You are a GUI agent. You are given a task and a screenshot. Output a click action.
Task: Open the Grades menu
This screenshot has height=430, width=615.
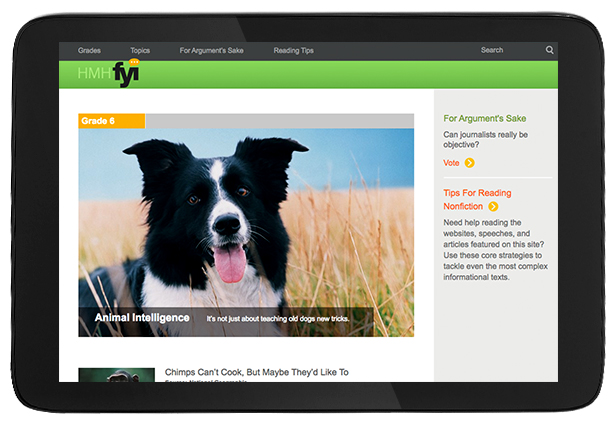click(89, 50)
